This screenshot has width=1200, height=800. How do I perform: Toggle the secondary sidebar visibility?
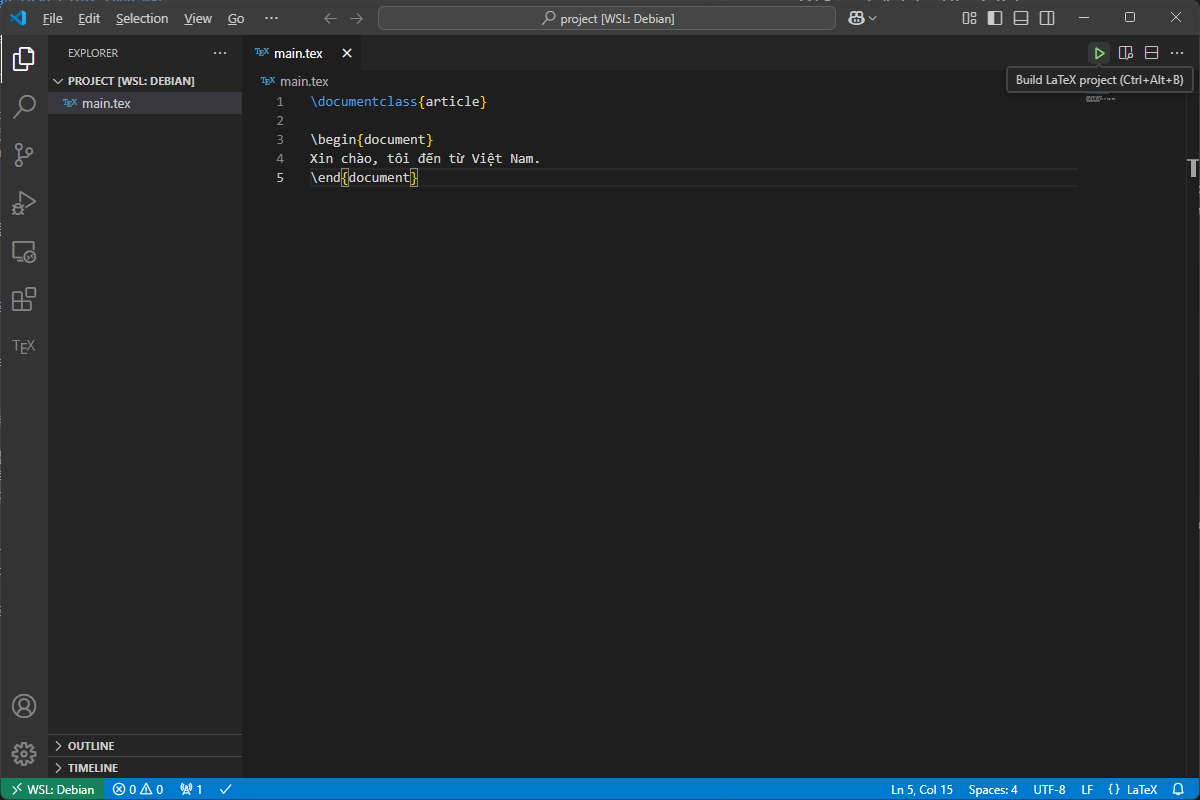click(1046, 17)
